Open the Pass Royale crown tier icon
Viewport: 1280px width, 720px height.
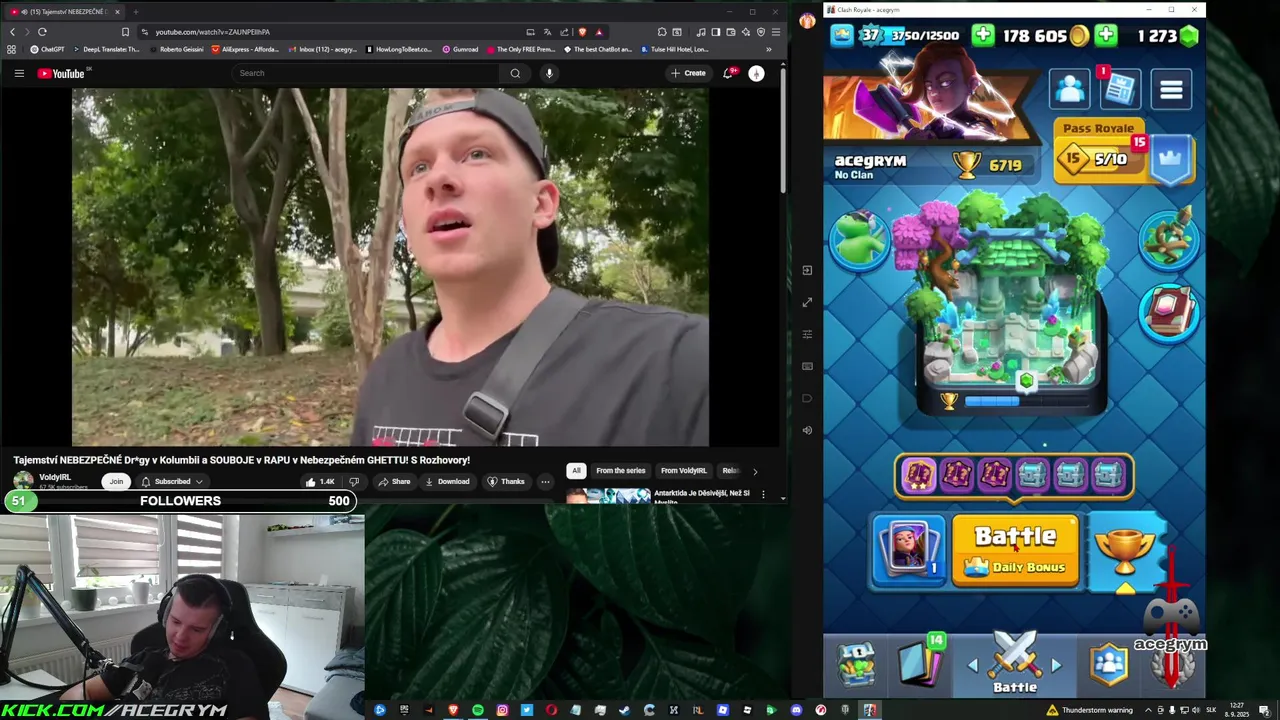tap(1171, 158)
